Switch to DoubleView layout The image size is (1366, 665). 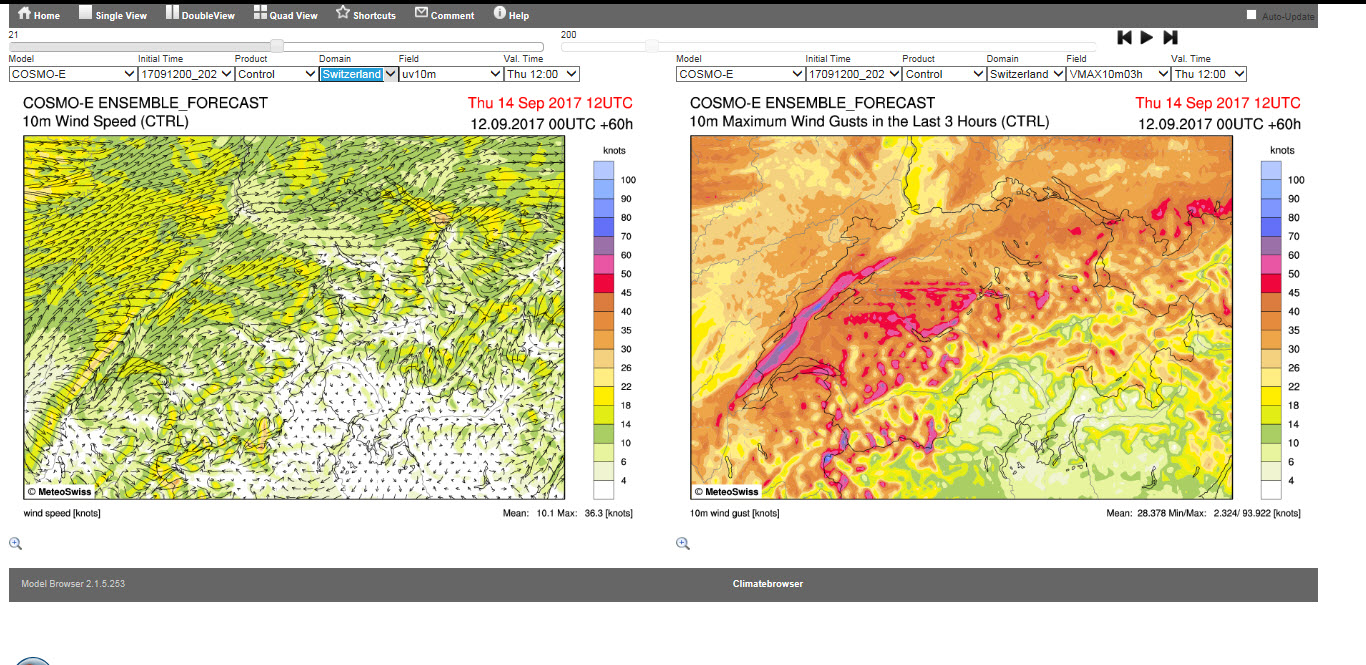[173, 14]
